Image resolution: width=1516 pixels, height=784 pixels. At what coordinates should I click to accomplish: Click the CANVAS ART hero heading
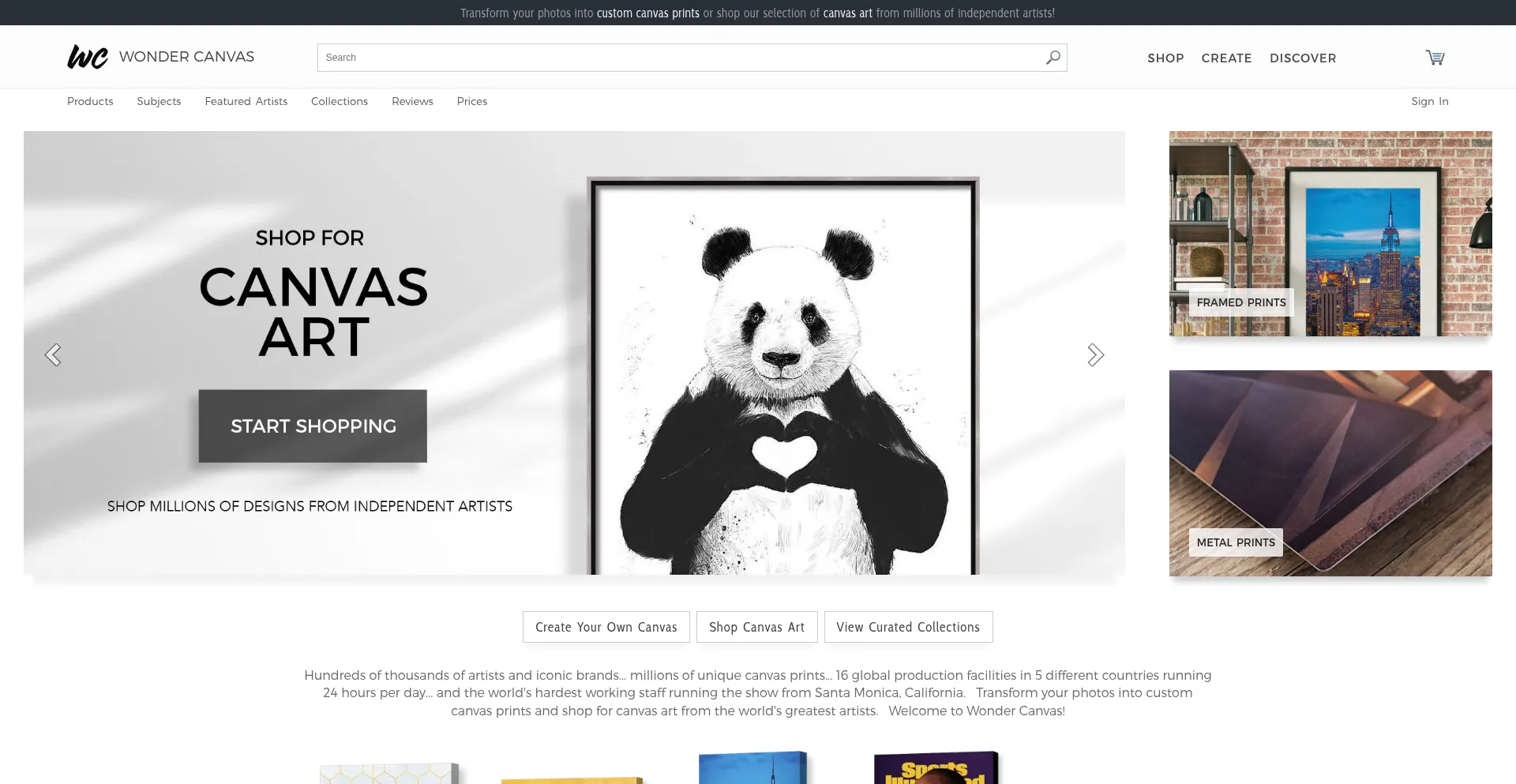tap(313, 312)
